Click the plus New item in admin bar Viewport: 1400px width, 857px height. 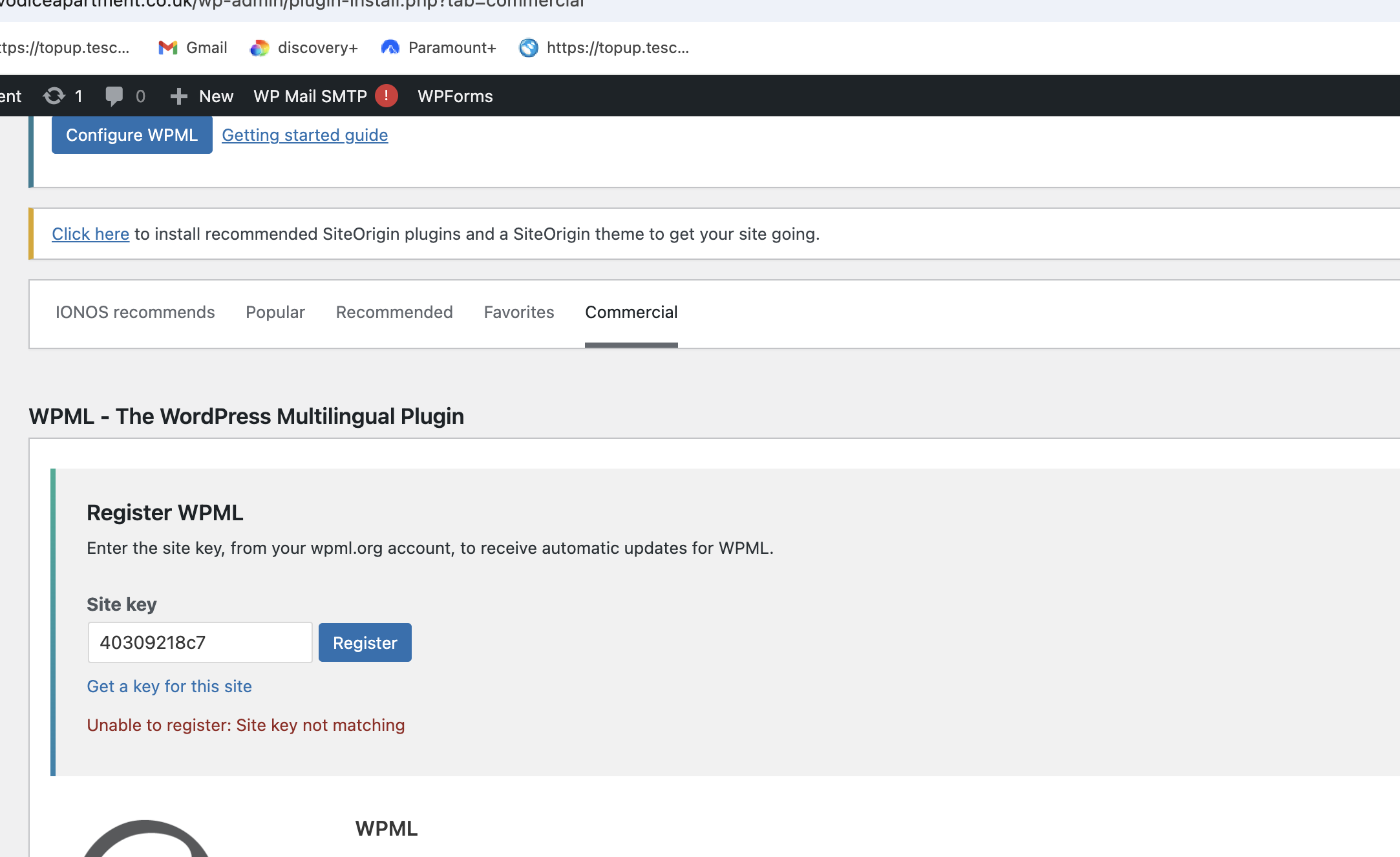[x=201, y=96]
